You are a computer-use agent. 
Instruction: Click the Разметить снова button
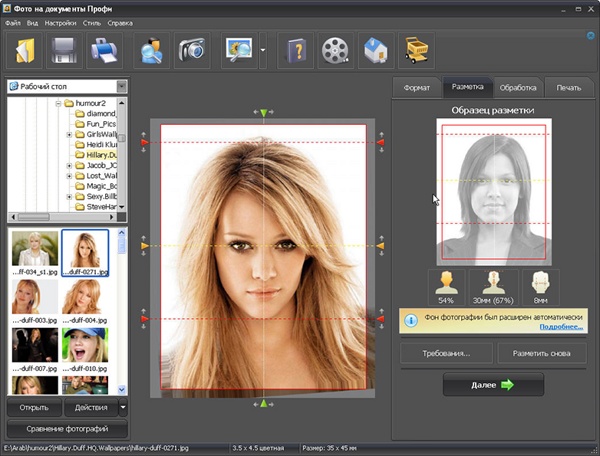pyautogui.click(x=540, y=353)
